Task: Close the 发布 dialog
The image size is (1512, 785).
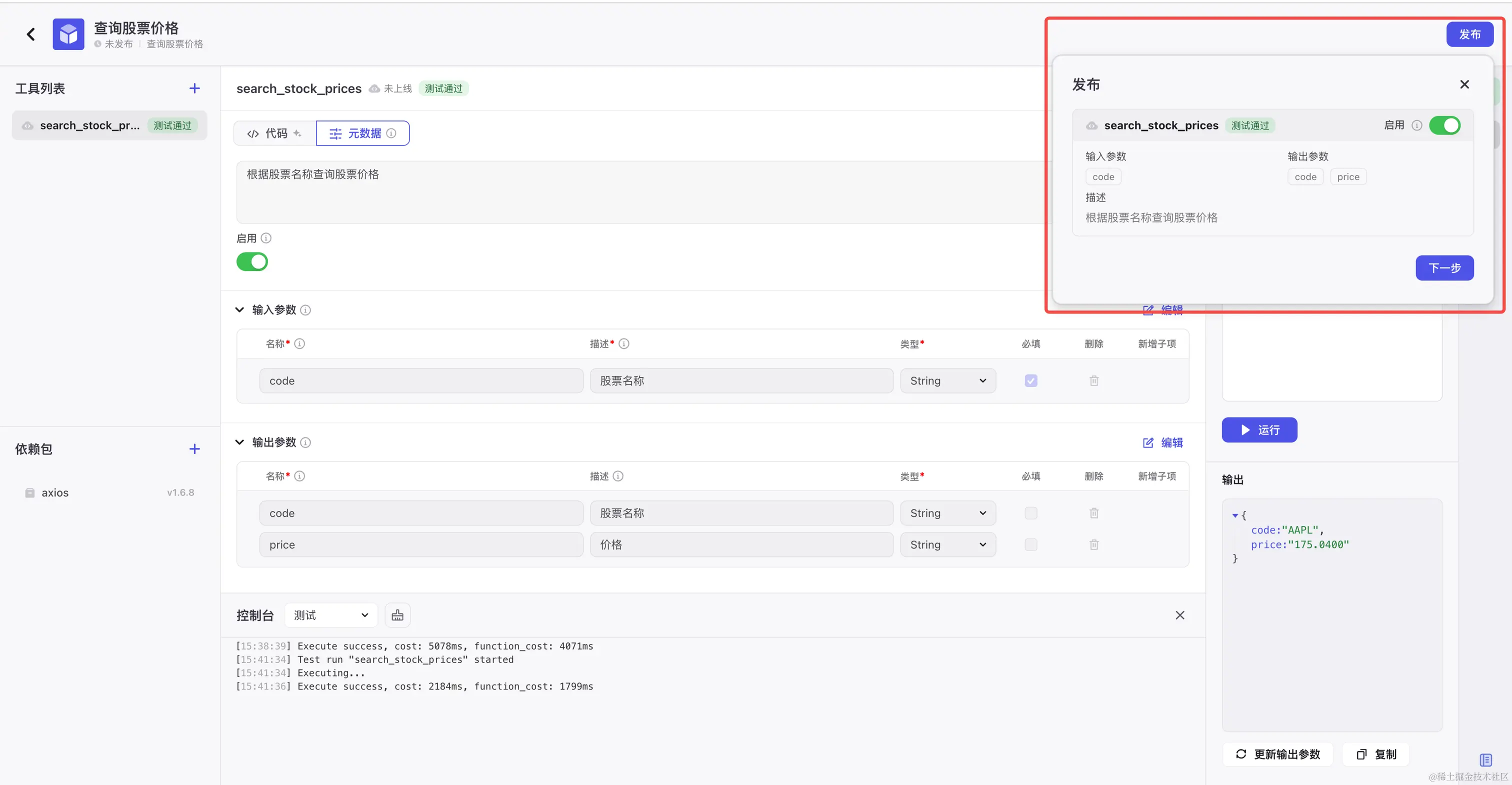Action: pos(1464,84)
